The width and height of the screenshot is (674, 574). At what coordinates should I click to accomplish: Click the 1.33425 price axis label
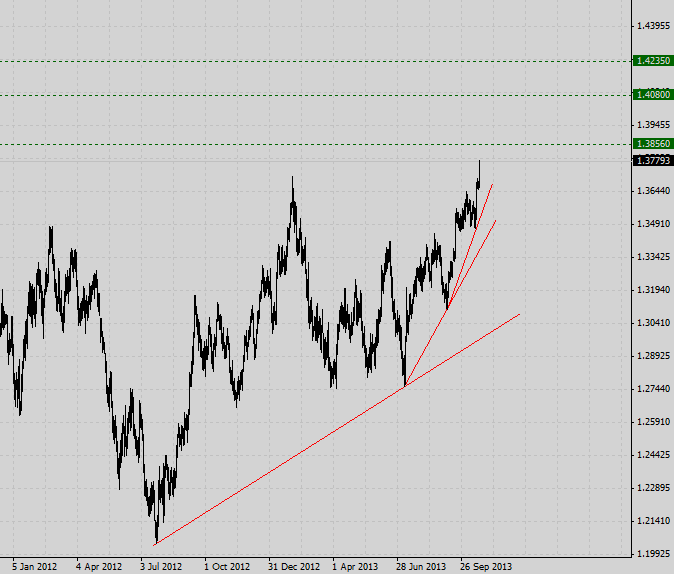(x=653, y=257)
